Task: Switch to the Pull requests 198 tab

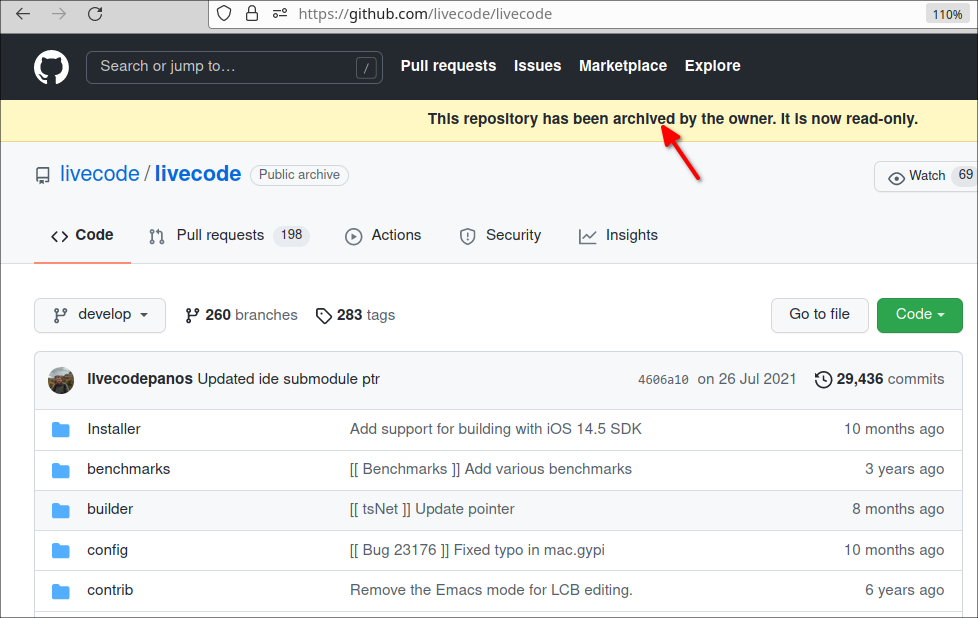Action: (x=229, y=236)
